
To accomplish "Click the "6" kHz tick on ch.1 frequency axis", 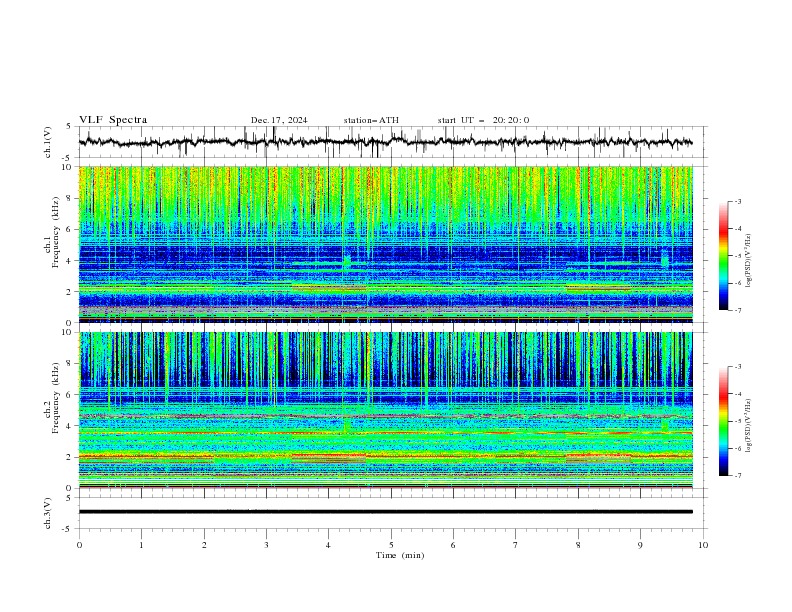I will [x=70, y=229].
